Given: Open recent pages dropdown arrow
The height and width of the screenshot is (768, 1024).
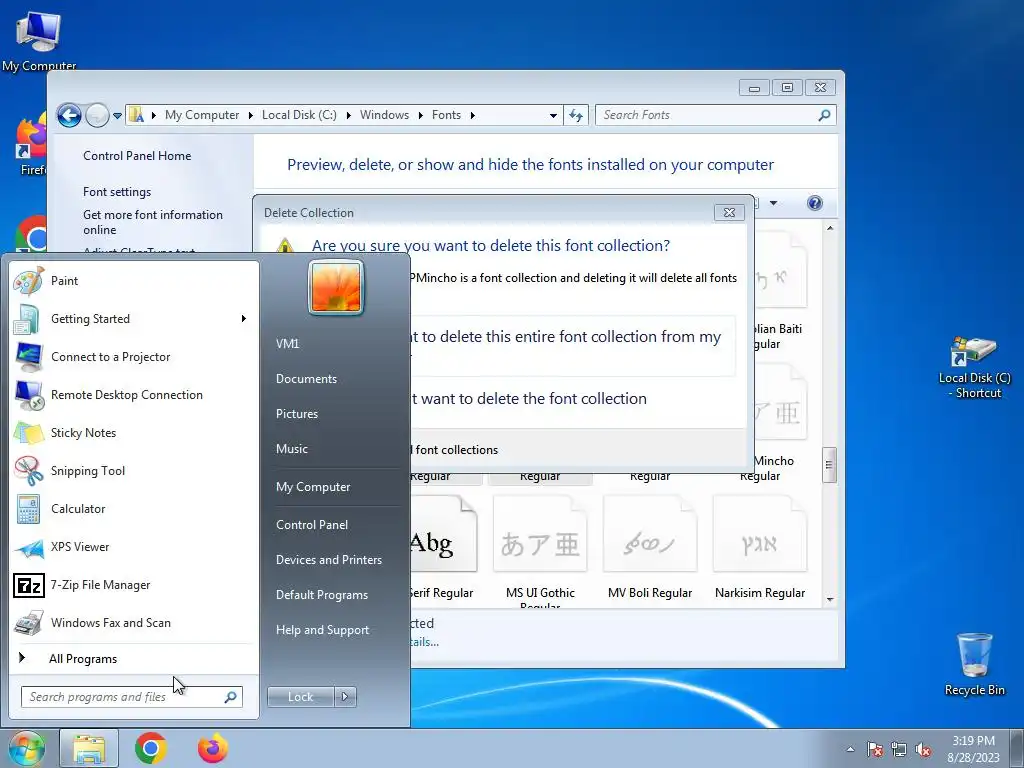Looking at the screenshot, I should pos(118,116).
